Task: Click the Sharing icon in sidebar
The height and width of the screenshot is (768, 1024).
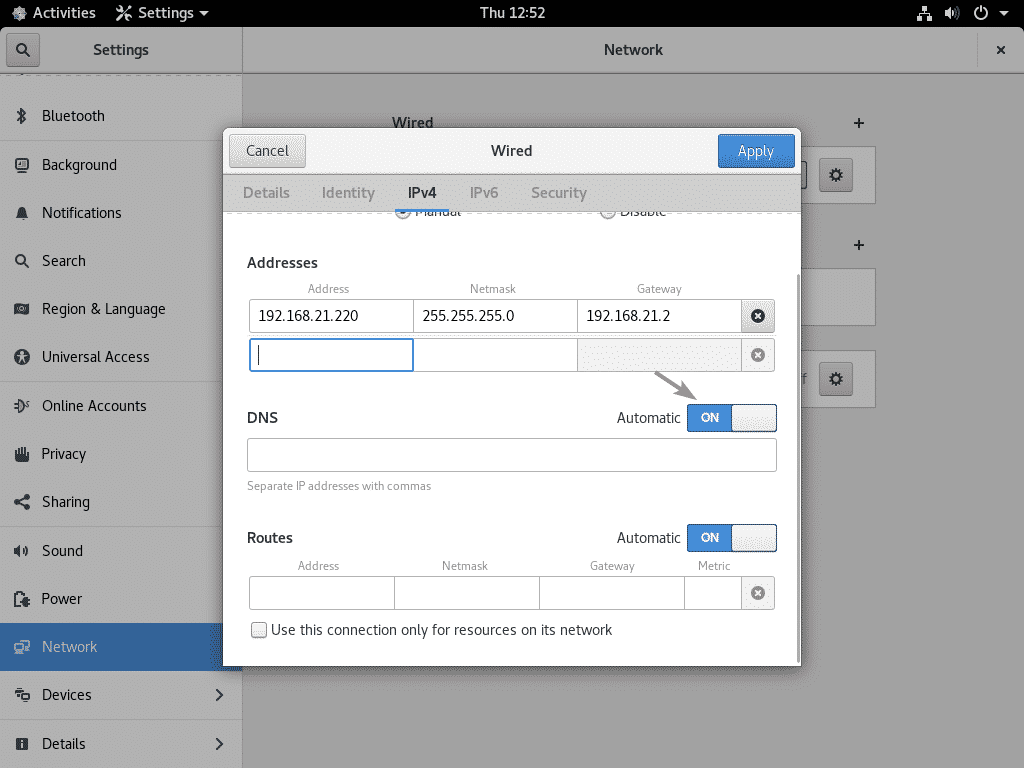Action: [x=21, y=502]
